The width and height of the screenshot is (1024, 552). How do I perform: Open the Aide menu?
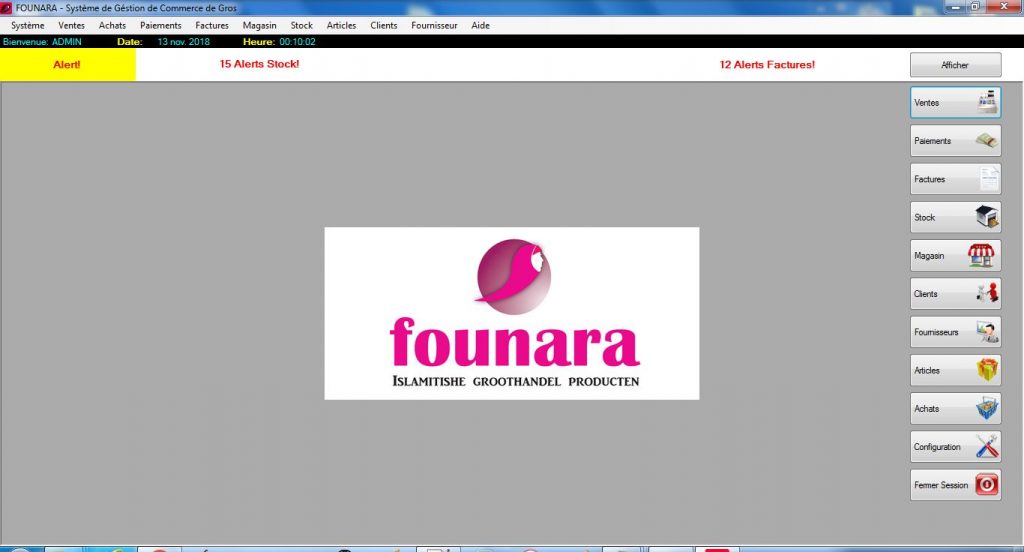click(x=480, y=25)
